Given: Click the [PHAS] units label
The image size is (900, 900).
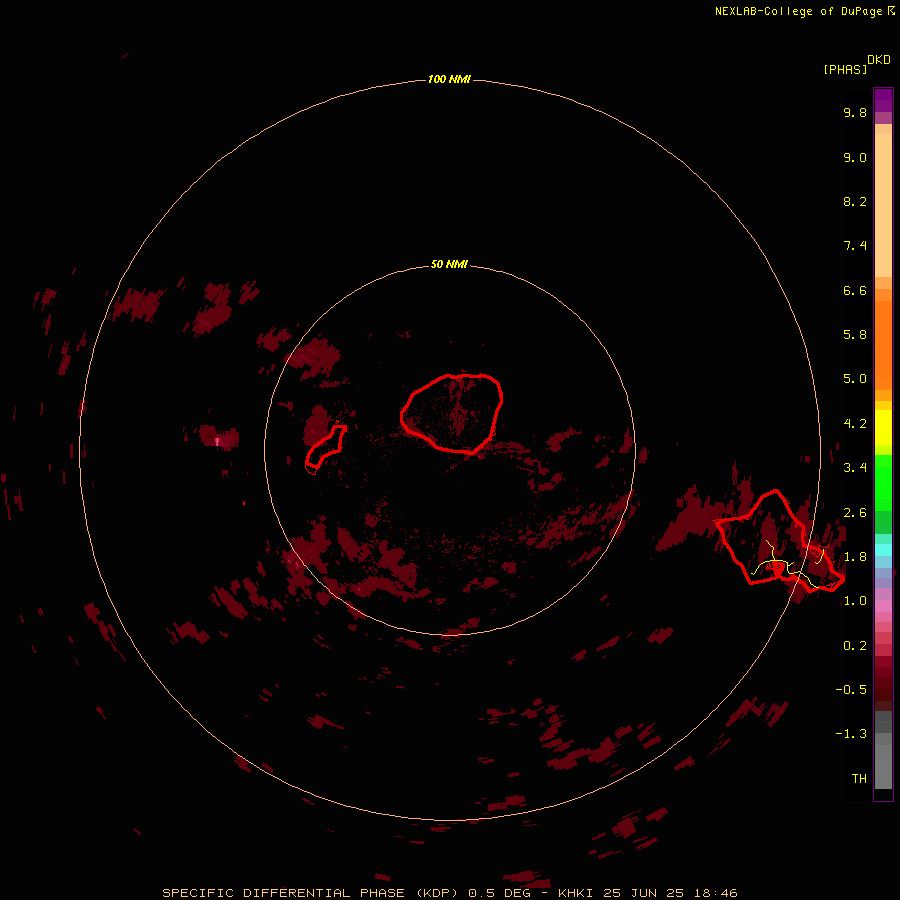Looking at the screenshot, I should point(845,69).
